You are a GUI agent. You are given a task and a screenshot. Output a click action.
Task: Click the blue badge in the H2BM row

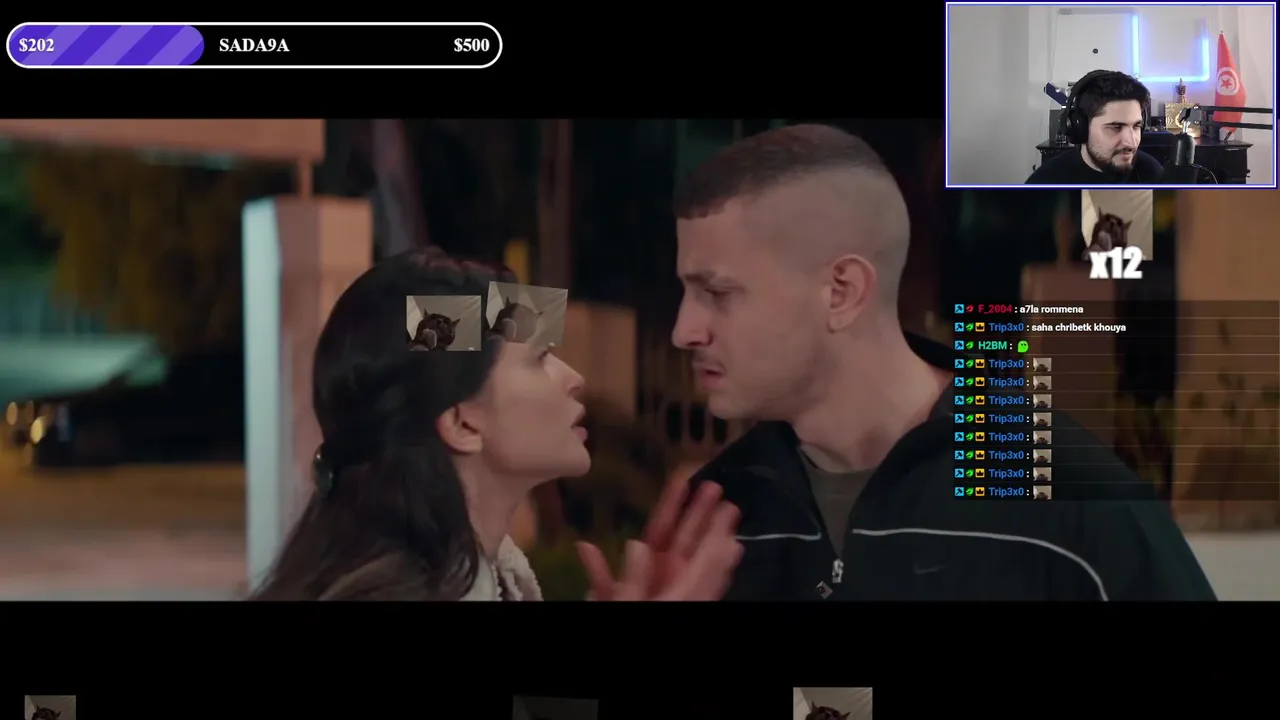point(960,345)
